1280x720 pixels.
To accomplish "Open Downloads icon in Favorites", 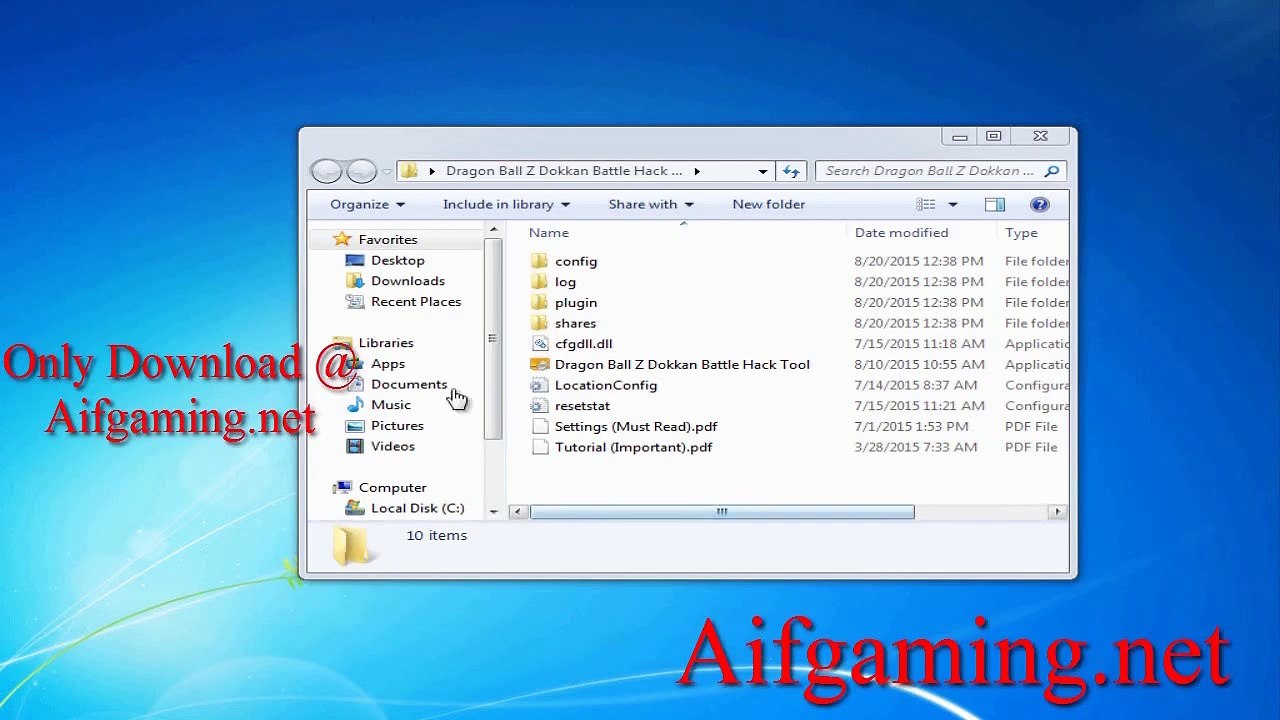I will pos(354,281).
